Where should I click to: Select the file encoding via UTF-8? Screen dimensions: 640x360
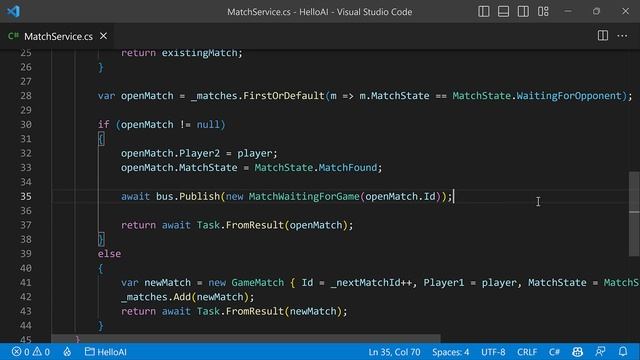(493, 352)
